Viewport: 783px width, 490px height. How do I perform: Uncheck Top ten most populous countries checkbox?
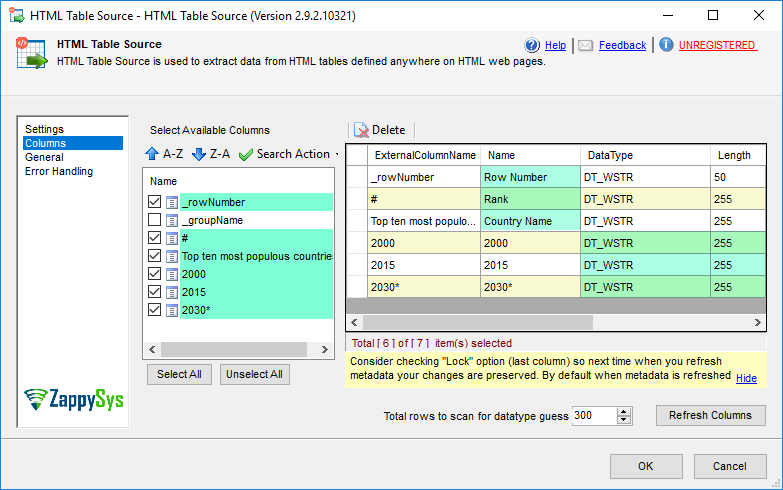154,256
